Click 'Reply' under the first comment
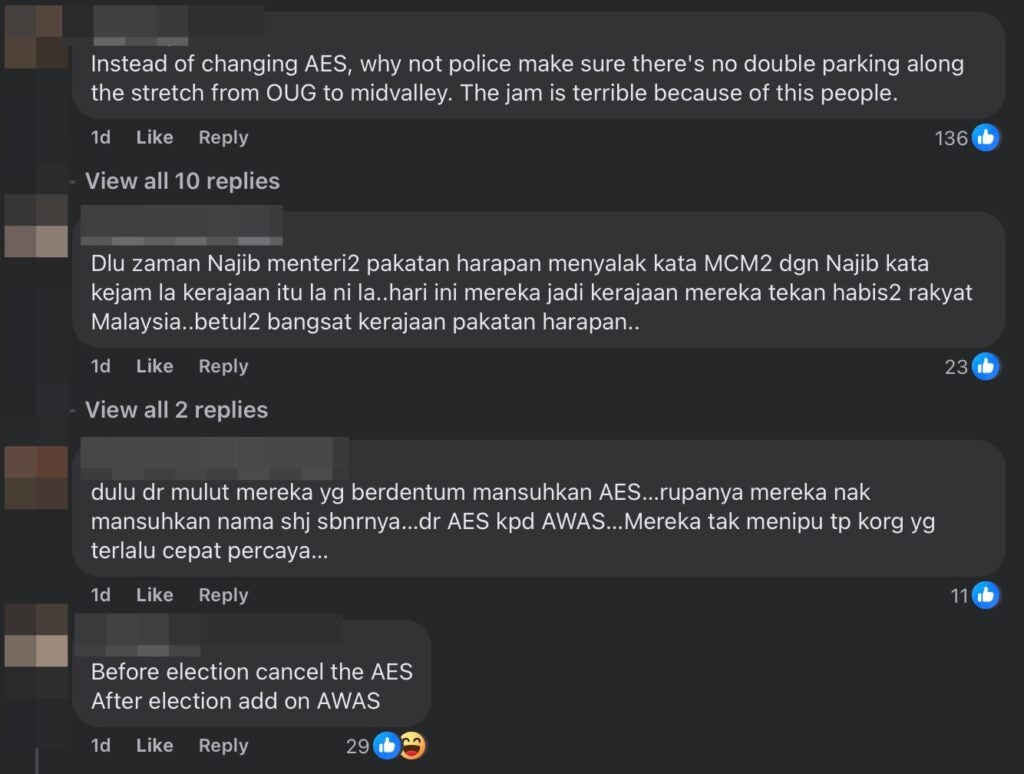Viewport: 1024px width, 774px height. [222, 137]
